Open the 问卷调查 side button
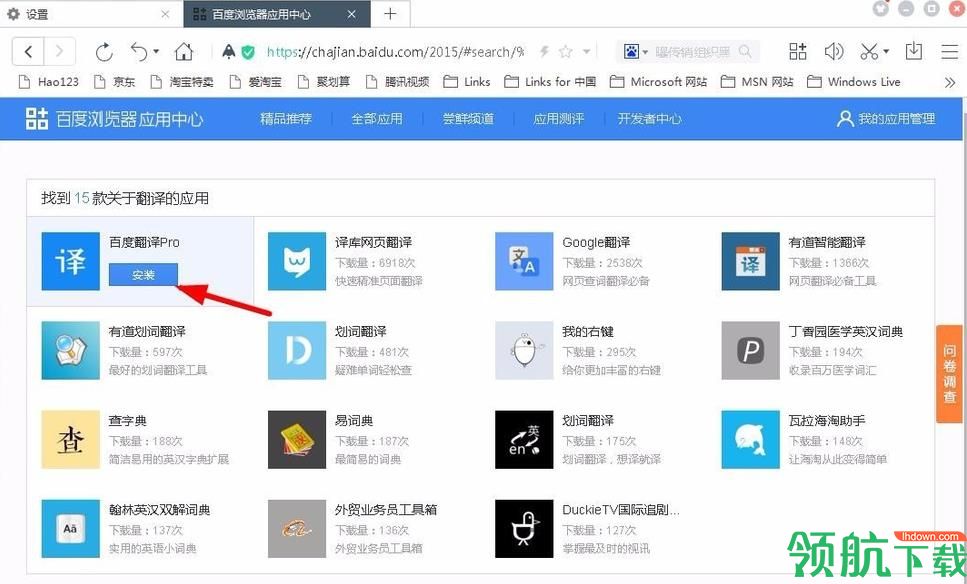Viewport: 967px width, 584px height. click(949, 374)
